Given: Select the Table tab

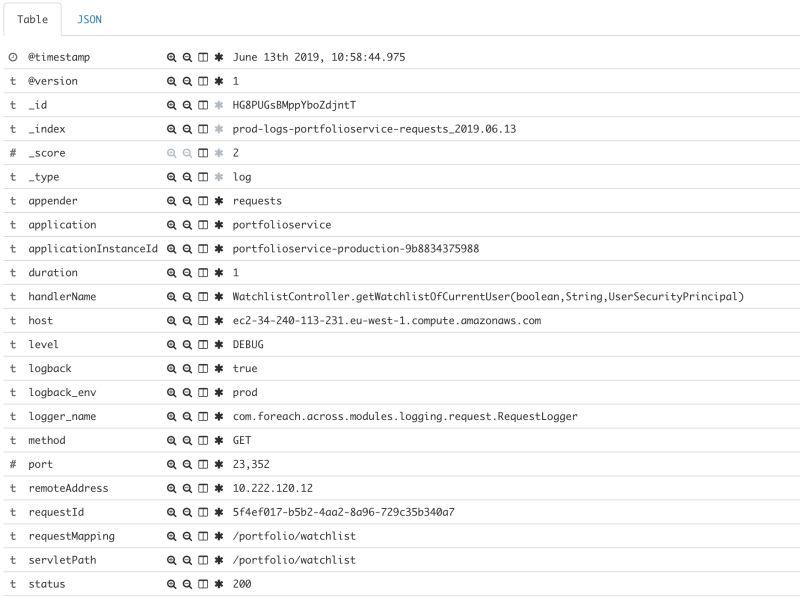Looking at the screenshot, I should 33,19.
